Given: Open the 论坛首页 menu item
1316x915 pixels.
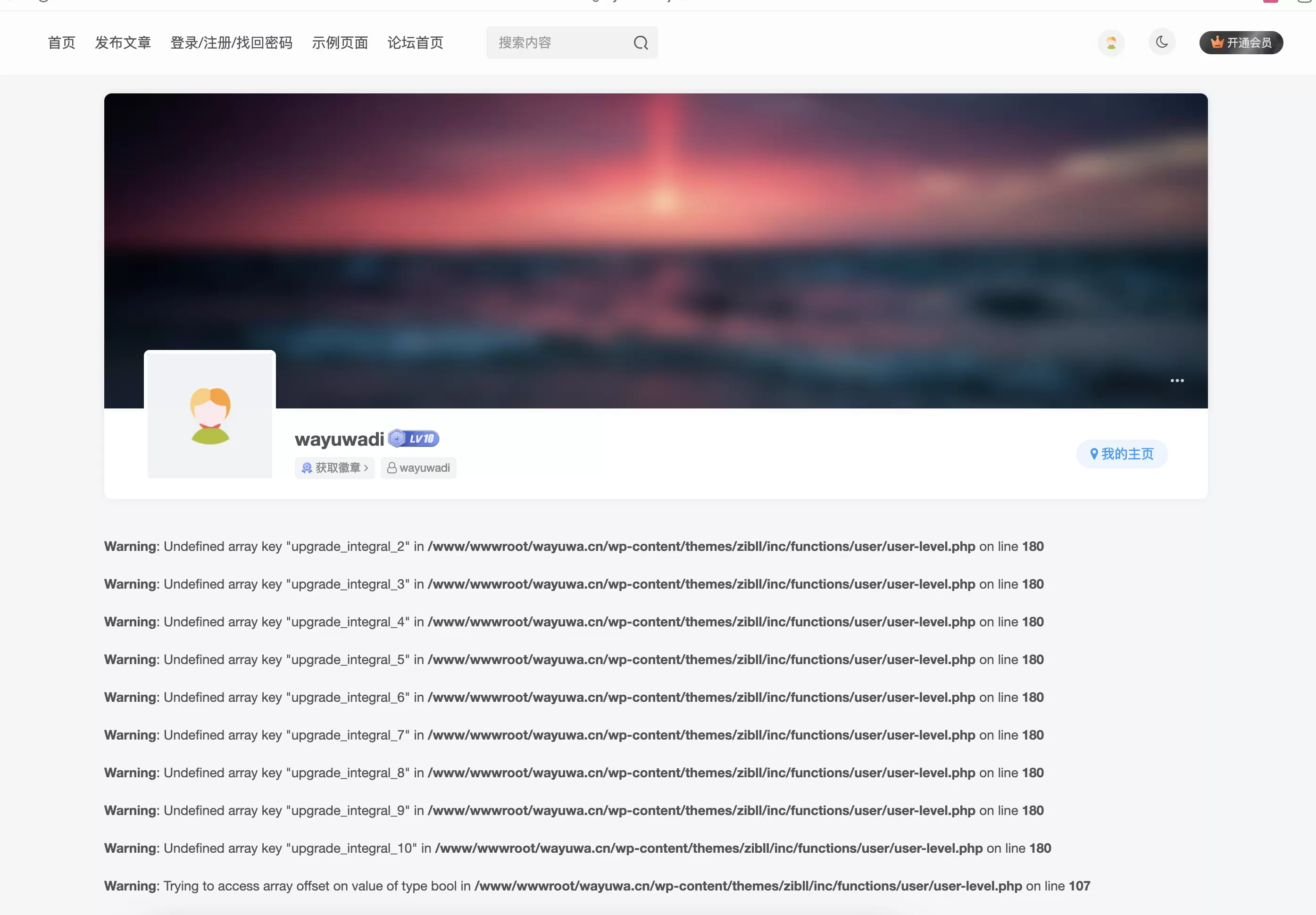Looking at the screenshot, I should click(x=415, y=43).
